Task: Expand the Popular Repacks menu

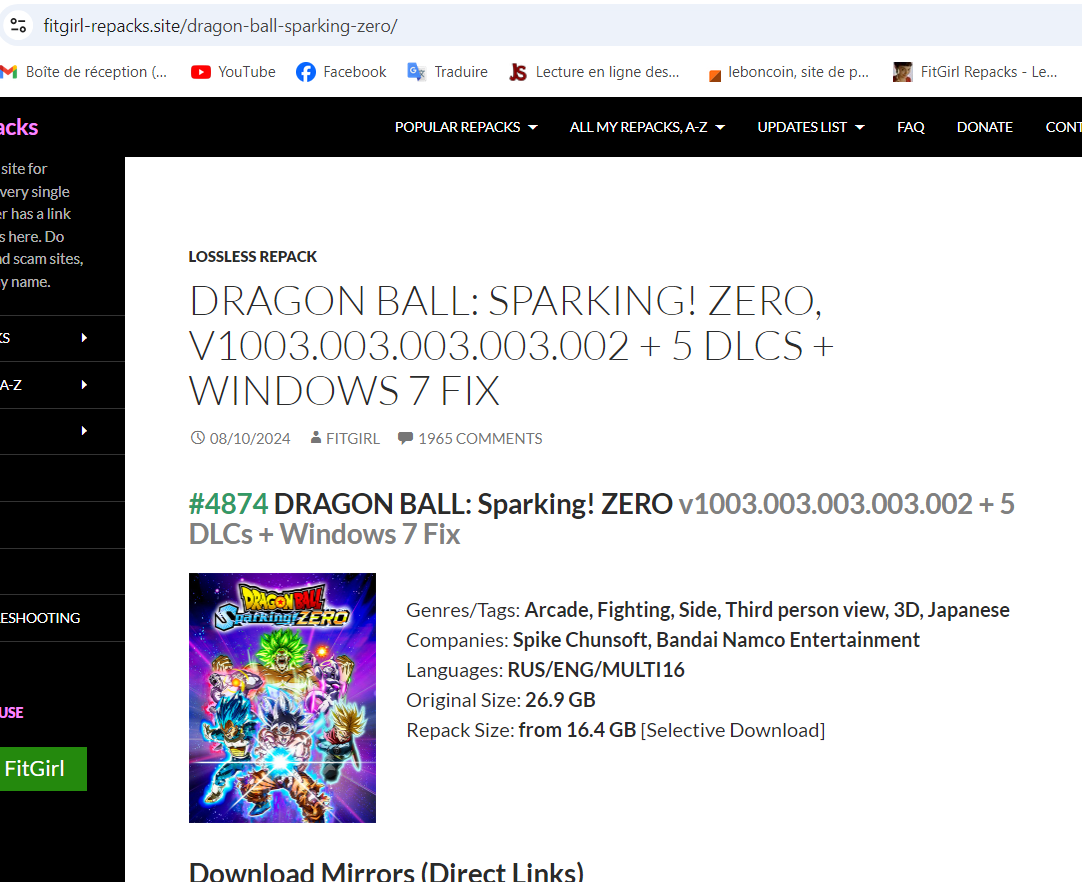Action: (x=466, y=127)
